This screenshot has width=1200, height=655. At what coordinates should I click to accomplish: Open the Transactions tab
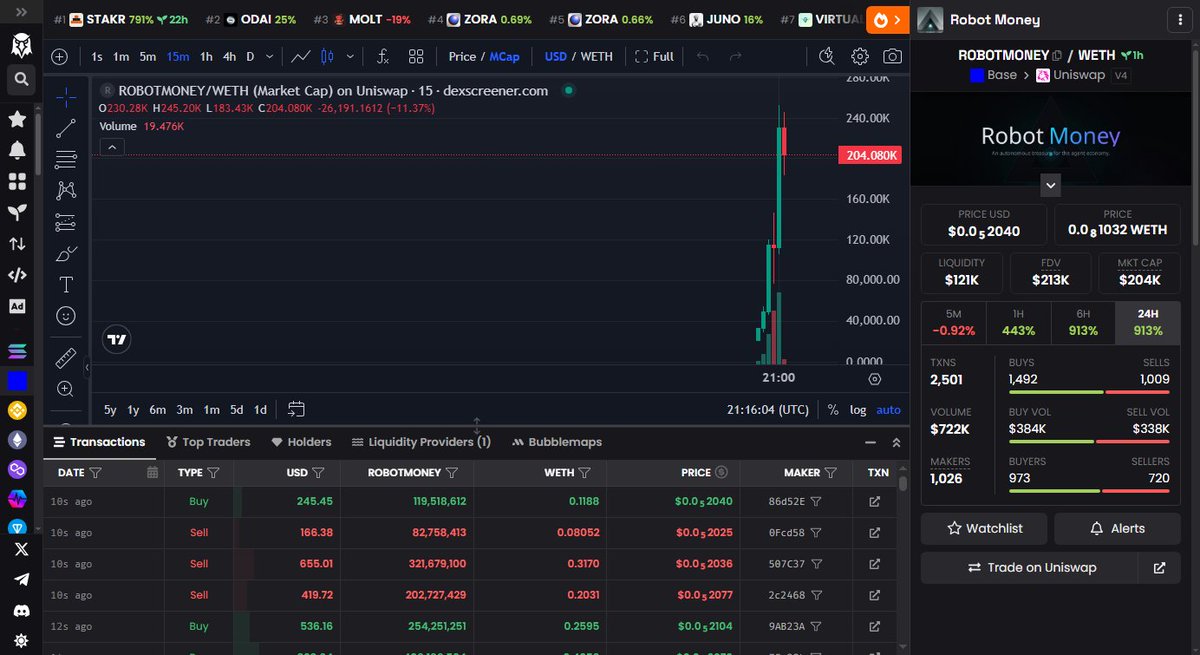(x=99, y=442)
